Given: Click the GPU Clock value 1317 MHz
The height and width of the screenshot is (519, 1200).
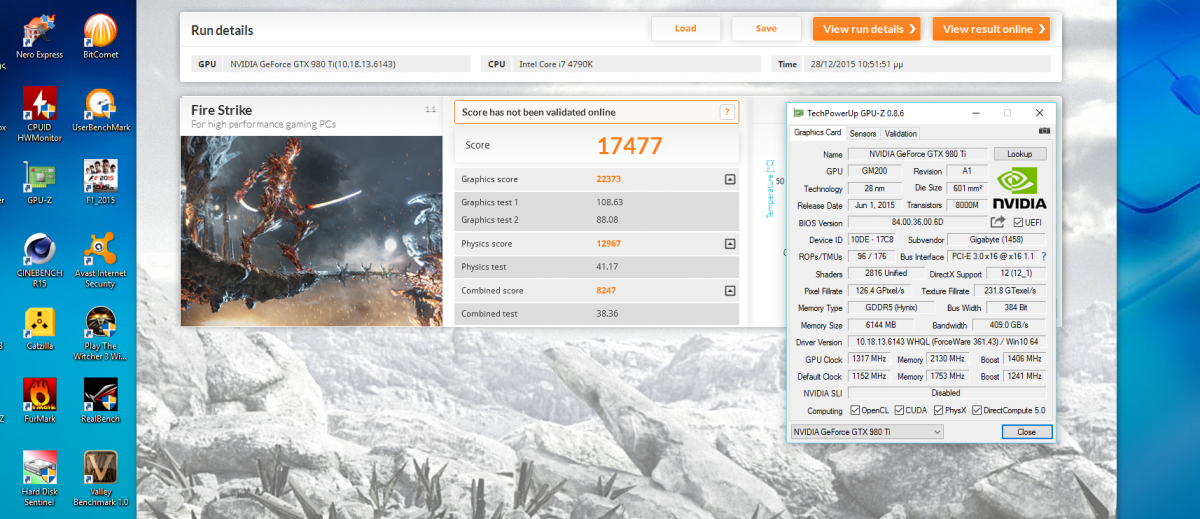Looking at the screenshot, I should click(x=869, y=359).
